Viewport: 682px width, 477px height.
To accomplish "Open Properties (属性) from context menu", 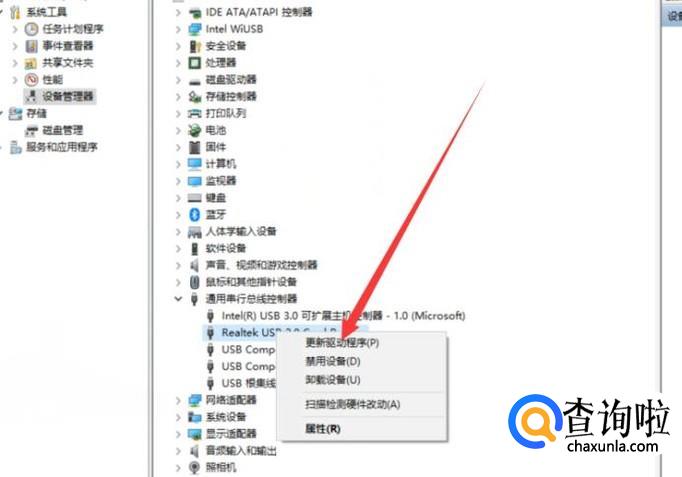I will (323, 429).
